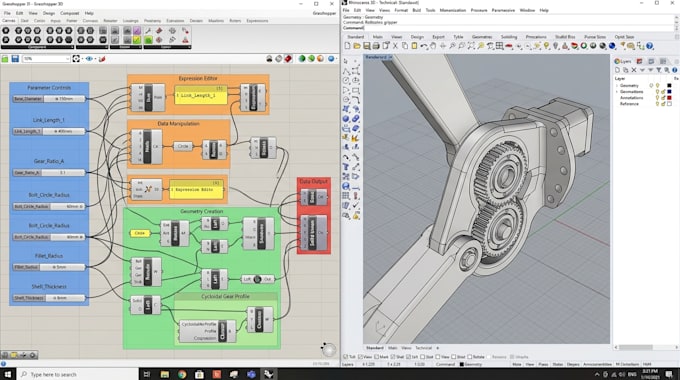
Task: Toggle Annotations layer light bulb visibility
Action: pyautogui.click(x=657, y=98)
